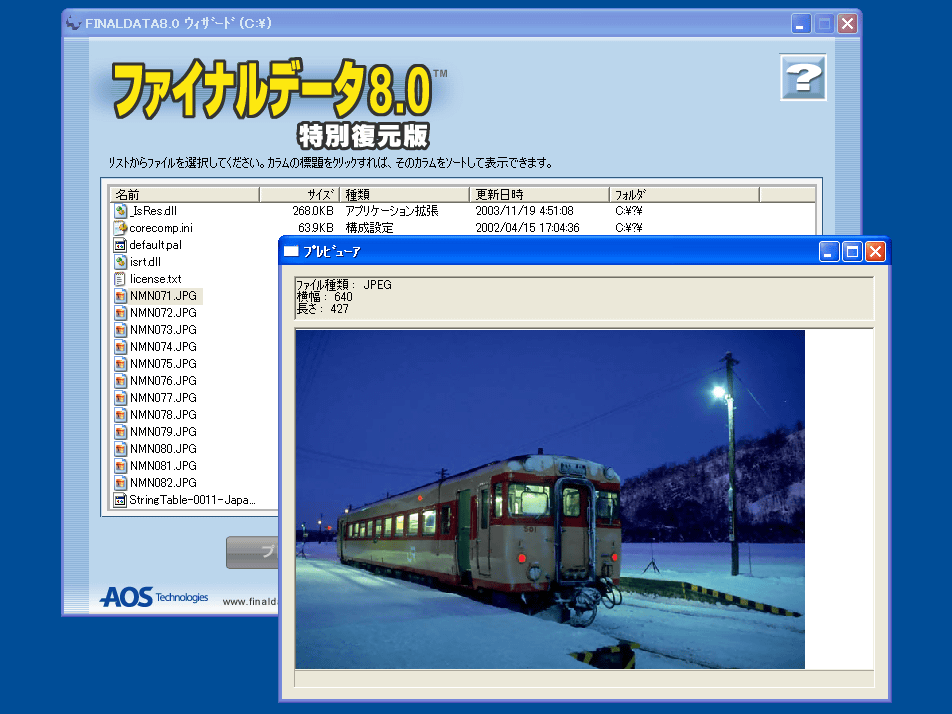Screen dimensions: 952x714
Task: Select the license.txt file name
Action: click(155, 279)
